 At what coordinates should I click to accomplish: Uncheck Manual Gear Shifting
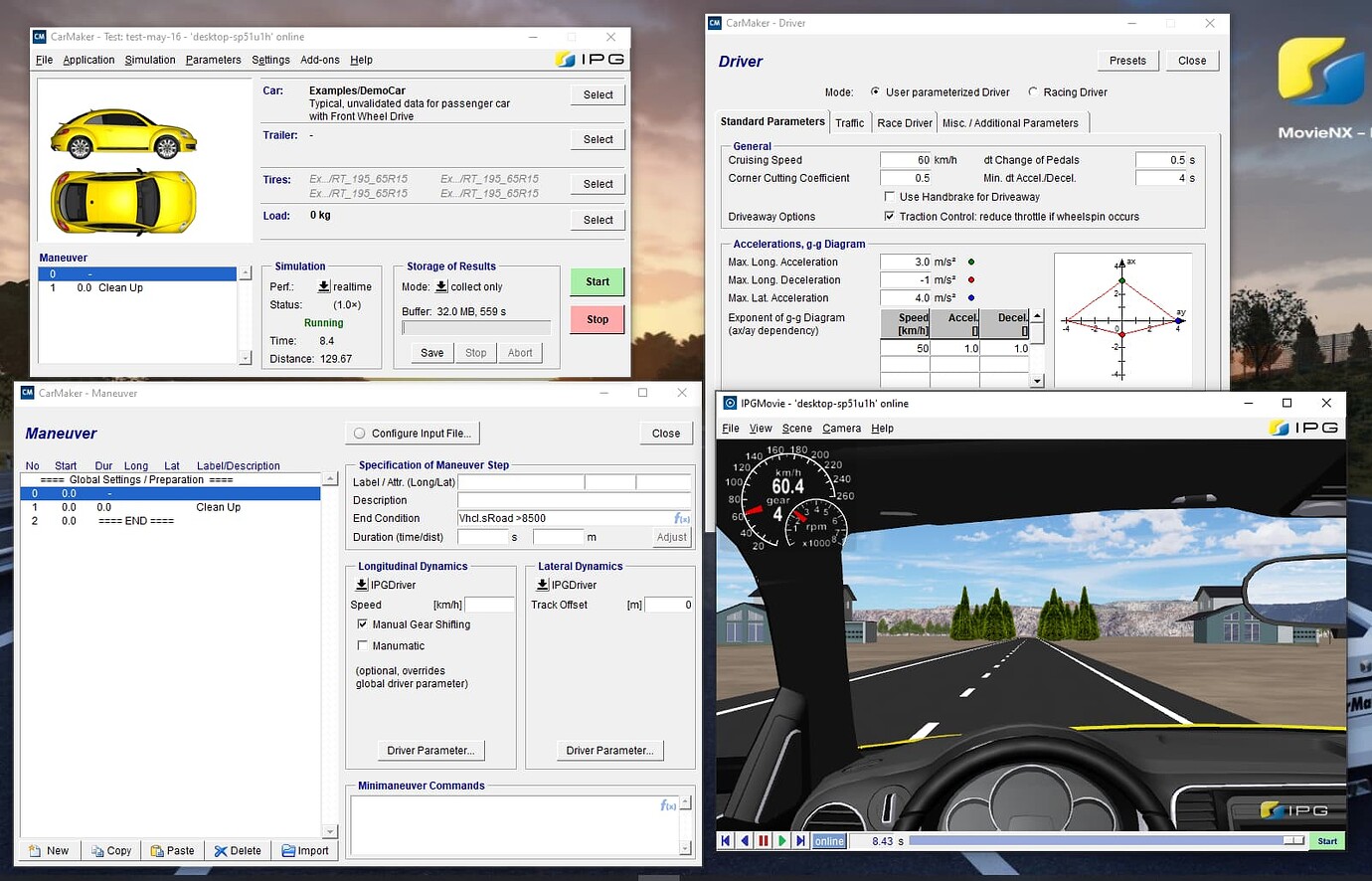[362, 624]
